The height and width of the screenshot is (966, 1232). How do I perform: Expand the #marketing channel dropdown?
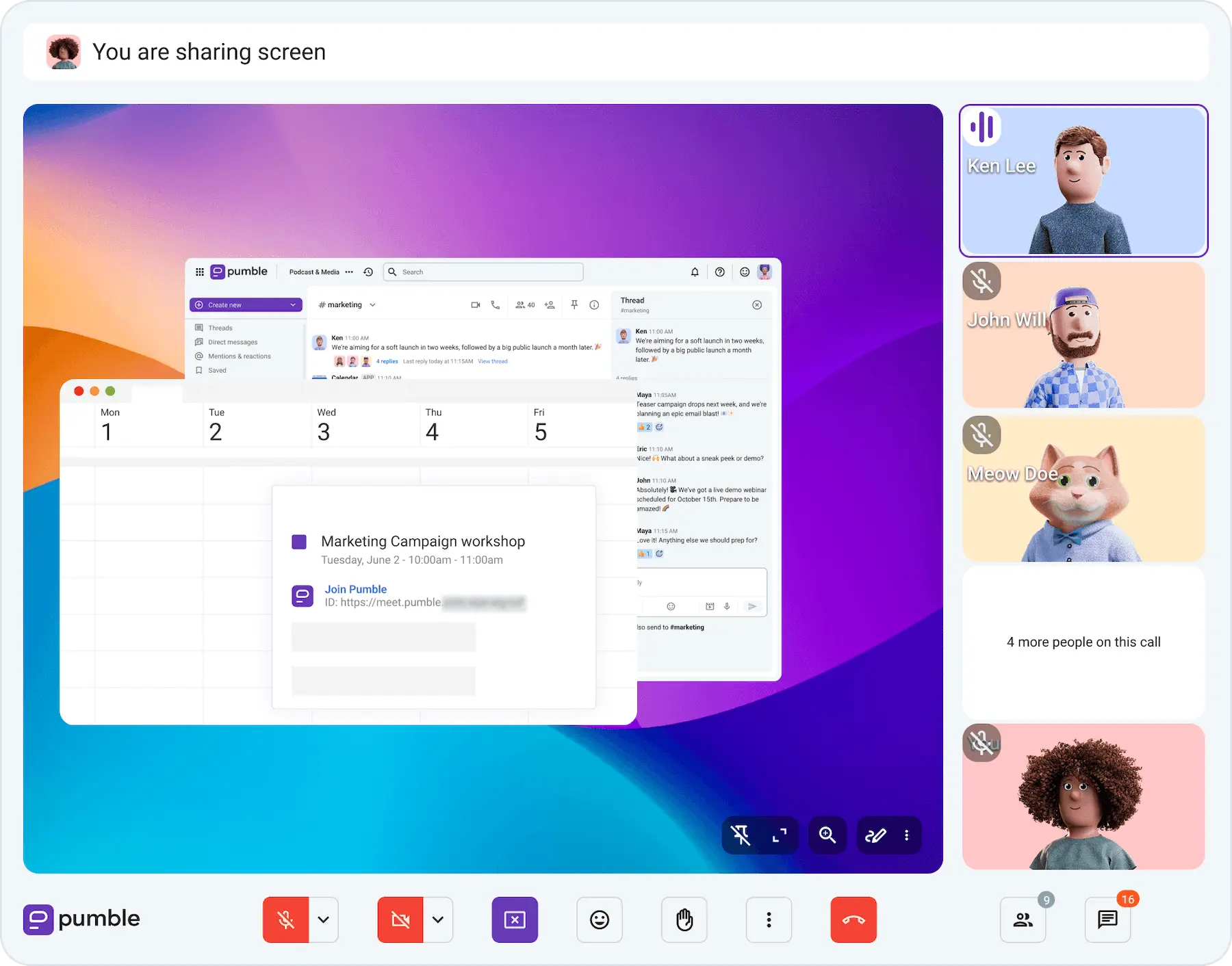(372, 305)
